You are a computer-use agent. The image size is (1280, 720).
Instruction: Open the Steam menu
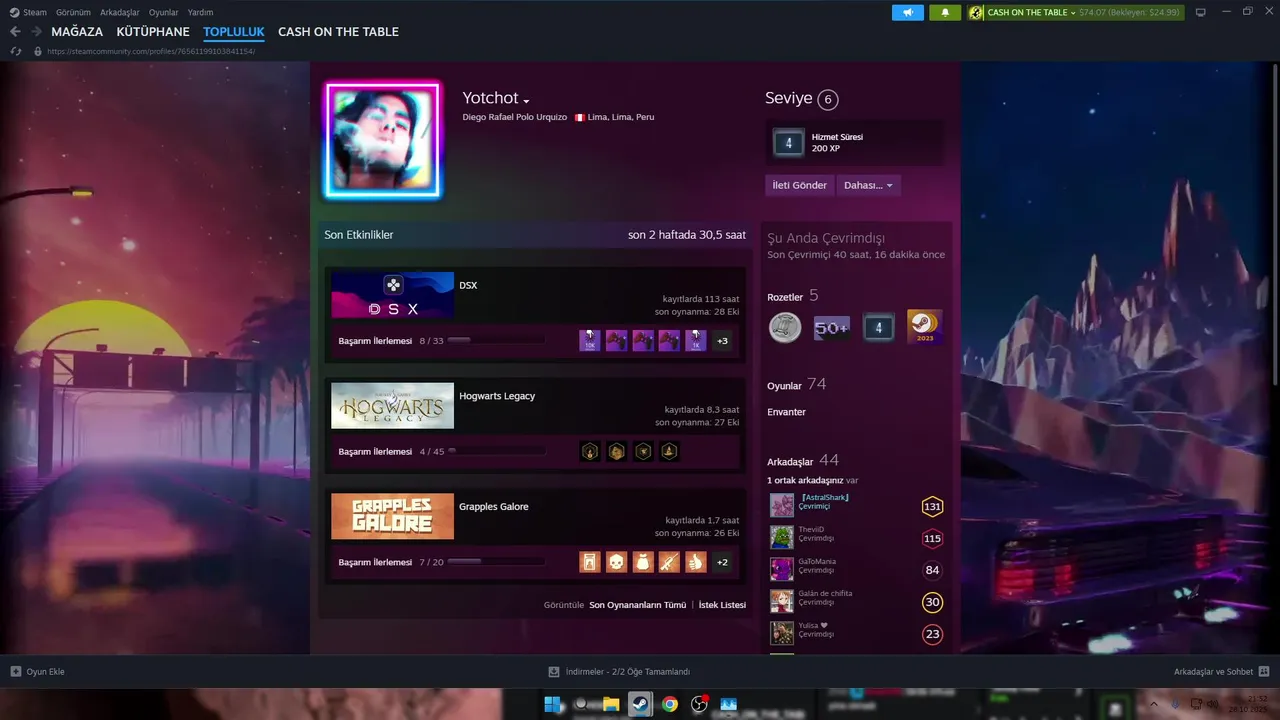(28, 12)
